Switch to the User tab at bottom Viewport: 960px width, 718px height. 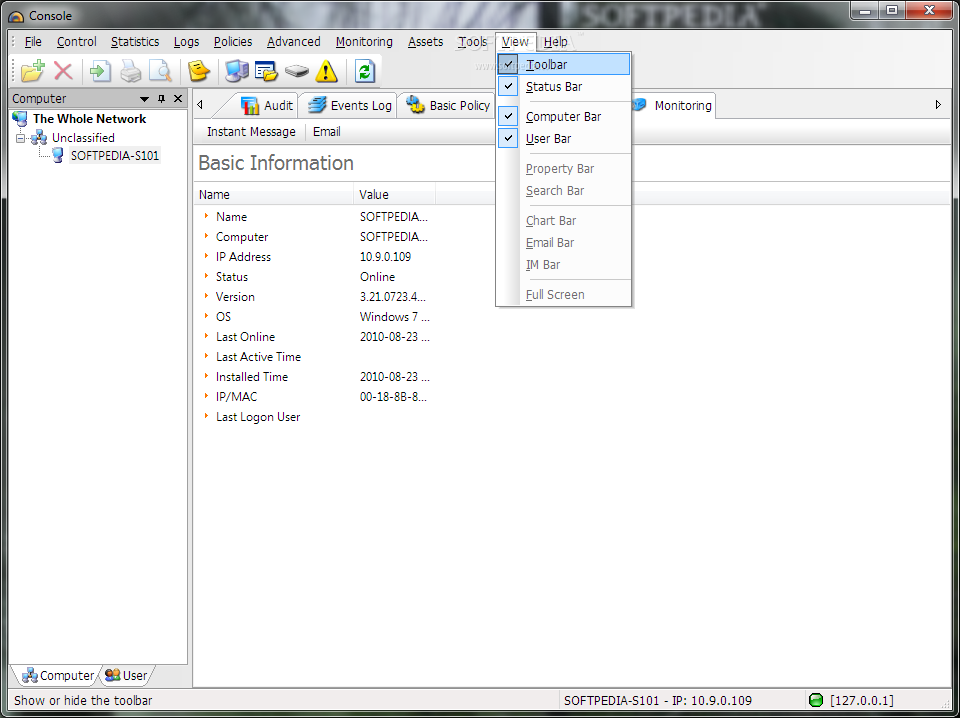click(x=127, y=676)
